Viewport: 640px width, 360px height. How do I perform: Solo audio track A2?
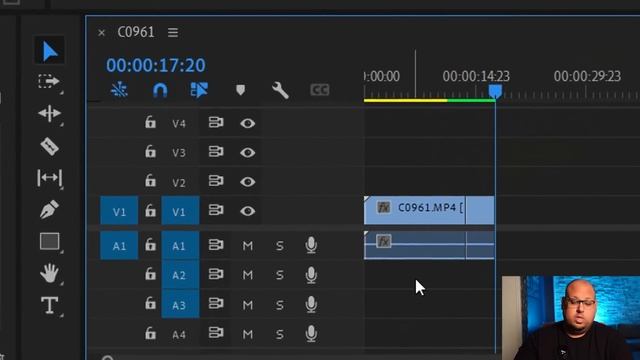pos(280,275)
